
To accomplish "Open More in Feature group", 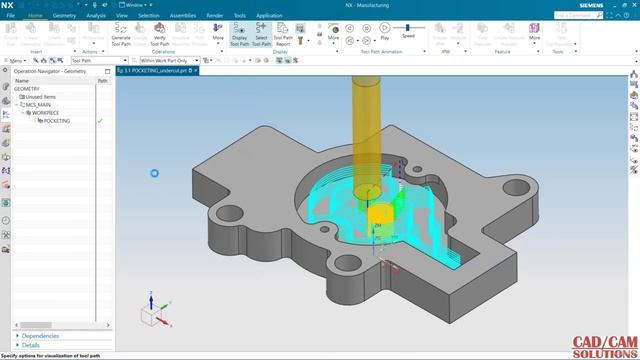I will [x=534, y=33].
